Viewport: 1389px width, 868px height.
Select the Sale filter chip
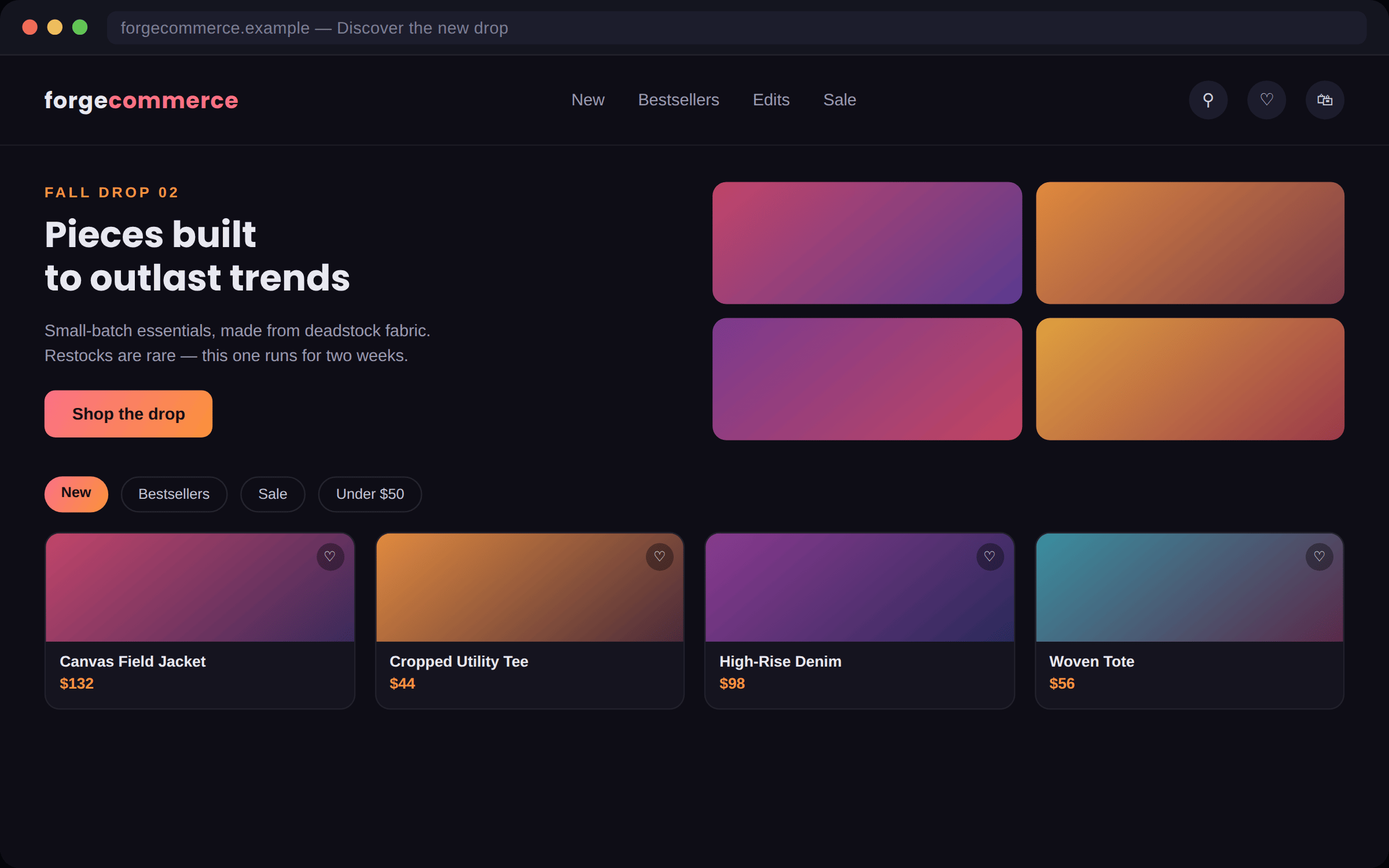pos(273,494)
